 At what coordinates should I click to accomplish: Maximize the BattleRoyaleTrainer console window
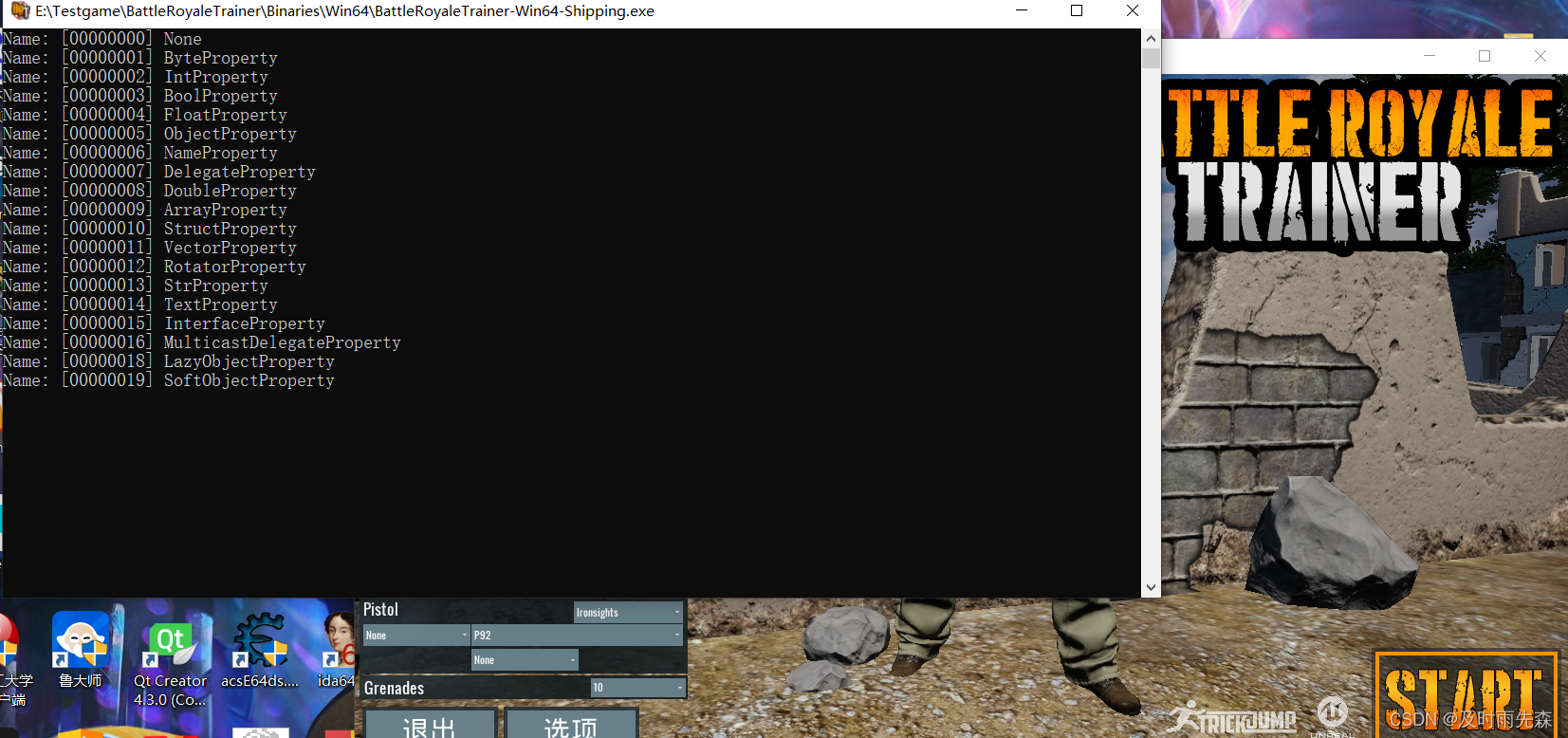[1077, 10]
